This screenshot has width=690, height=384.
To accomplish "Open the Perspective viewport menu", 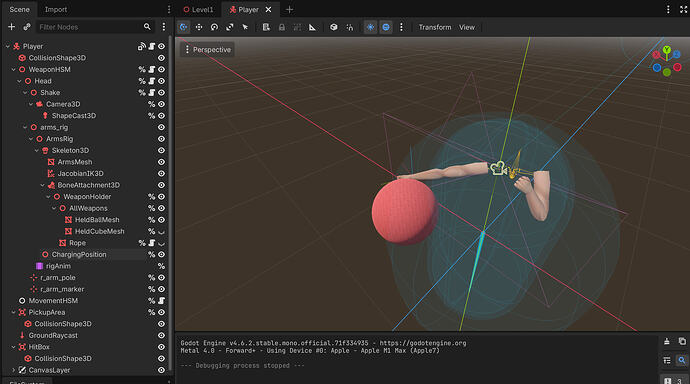I will coord(207,50).
